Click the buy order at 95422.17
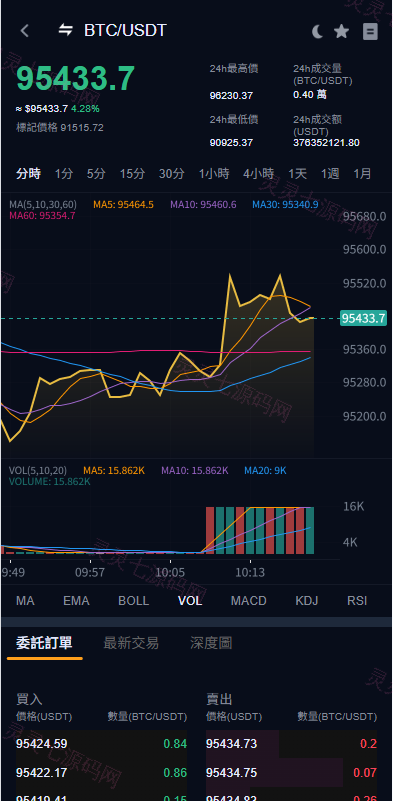Image resolution: width=393 pixels, height=801 pixels. tap(101, 772)
